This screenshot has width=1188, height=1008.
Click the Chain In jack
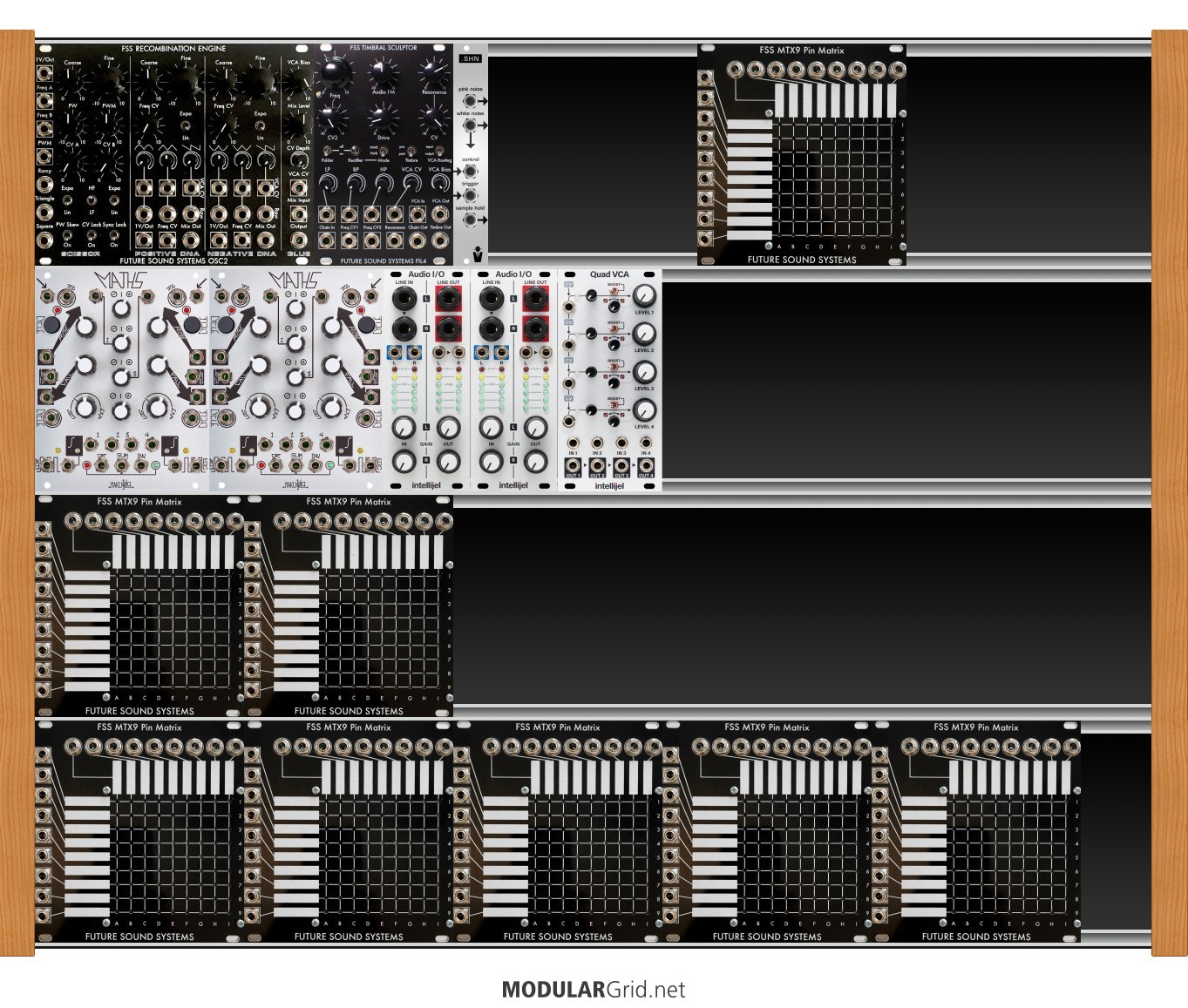pos(327,240)
